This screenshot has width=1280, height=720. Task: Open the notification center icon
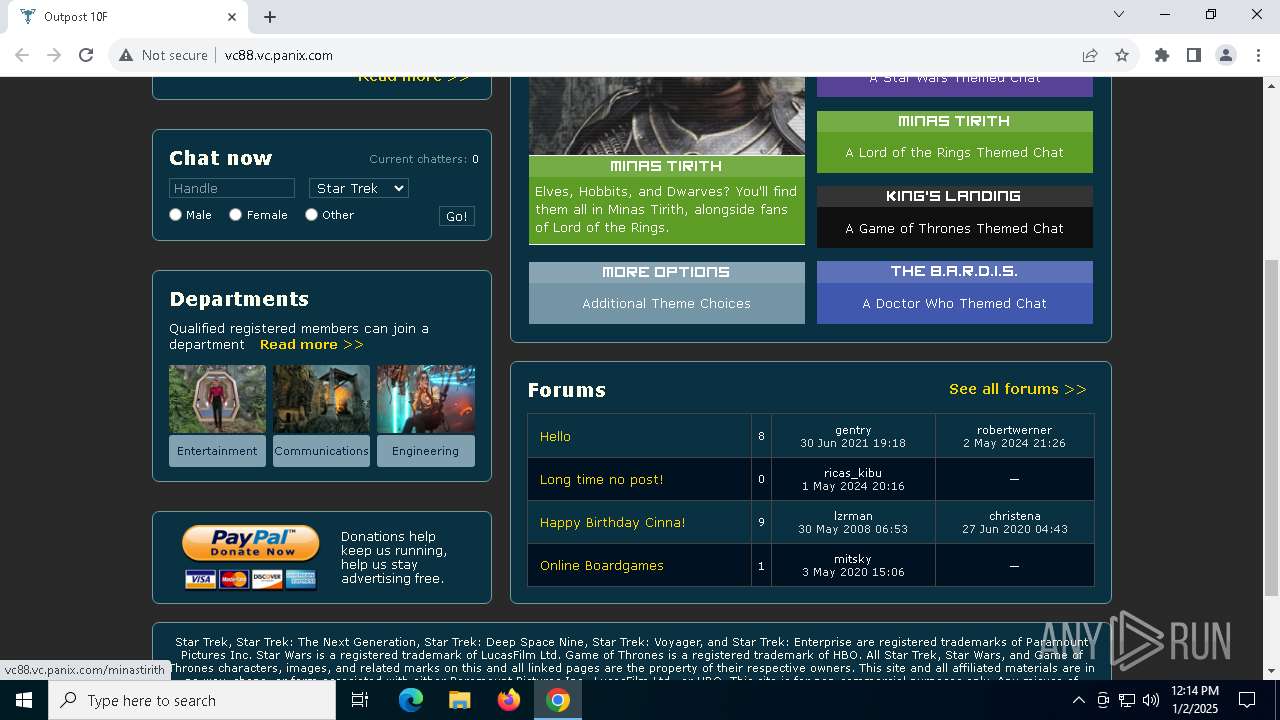click(1247, 700)
